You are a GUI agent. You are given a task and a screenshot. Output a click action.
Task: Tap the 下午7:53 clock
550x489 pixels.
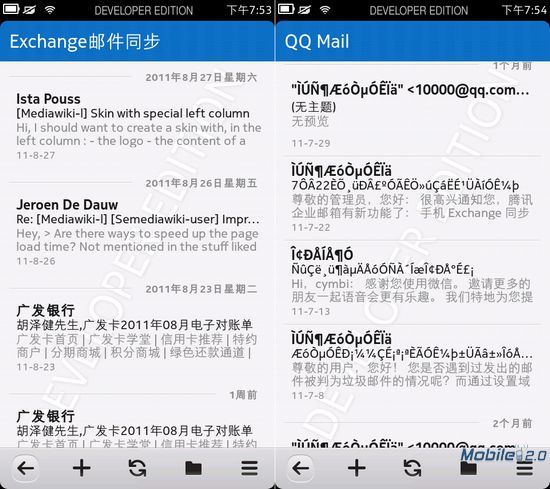click(249, 10)
